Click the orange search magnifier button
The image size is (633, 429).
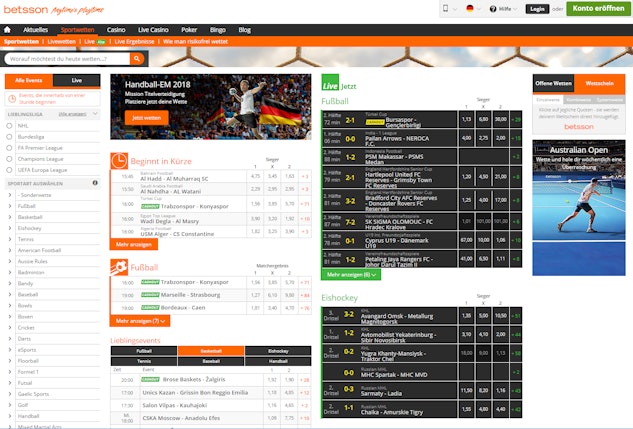137,59
